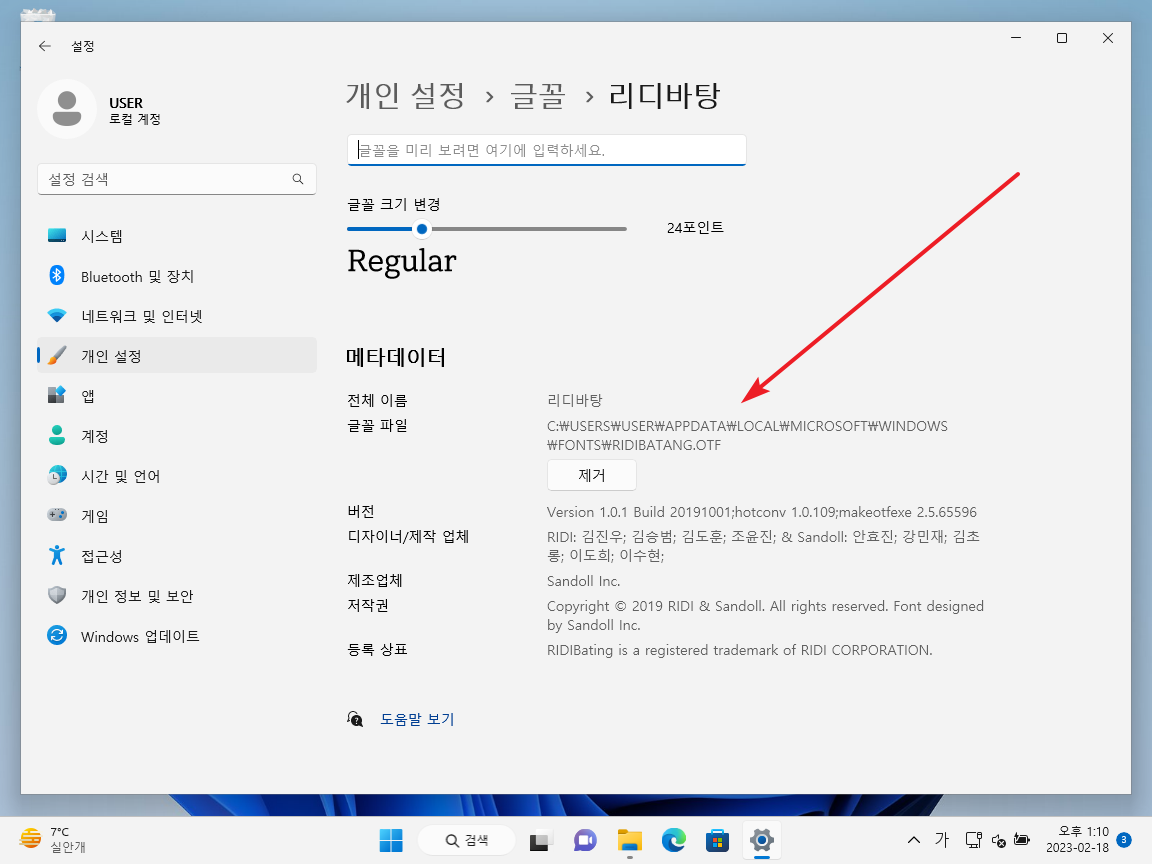This screenshot has width=1152, height=864.
Task: Click the 'Regular' font style preview
Action: [x=402, y=262]
